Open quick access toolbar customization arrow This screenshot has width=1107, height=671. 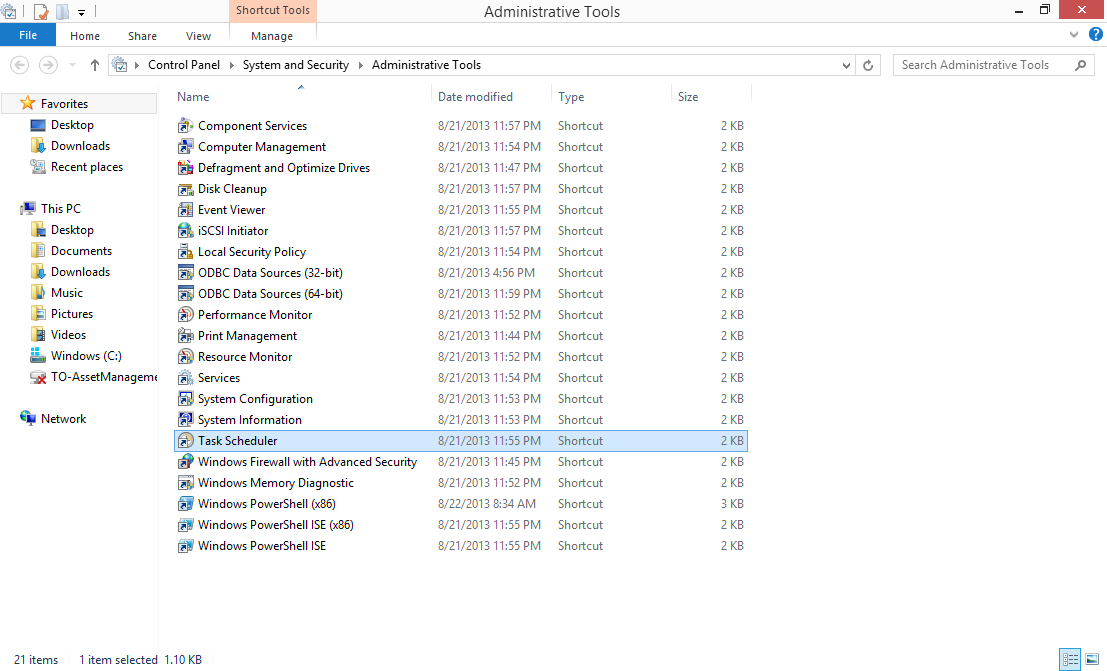pyautogui.click(x=80, y=12)
